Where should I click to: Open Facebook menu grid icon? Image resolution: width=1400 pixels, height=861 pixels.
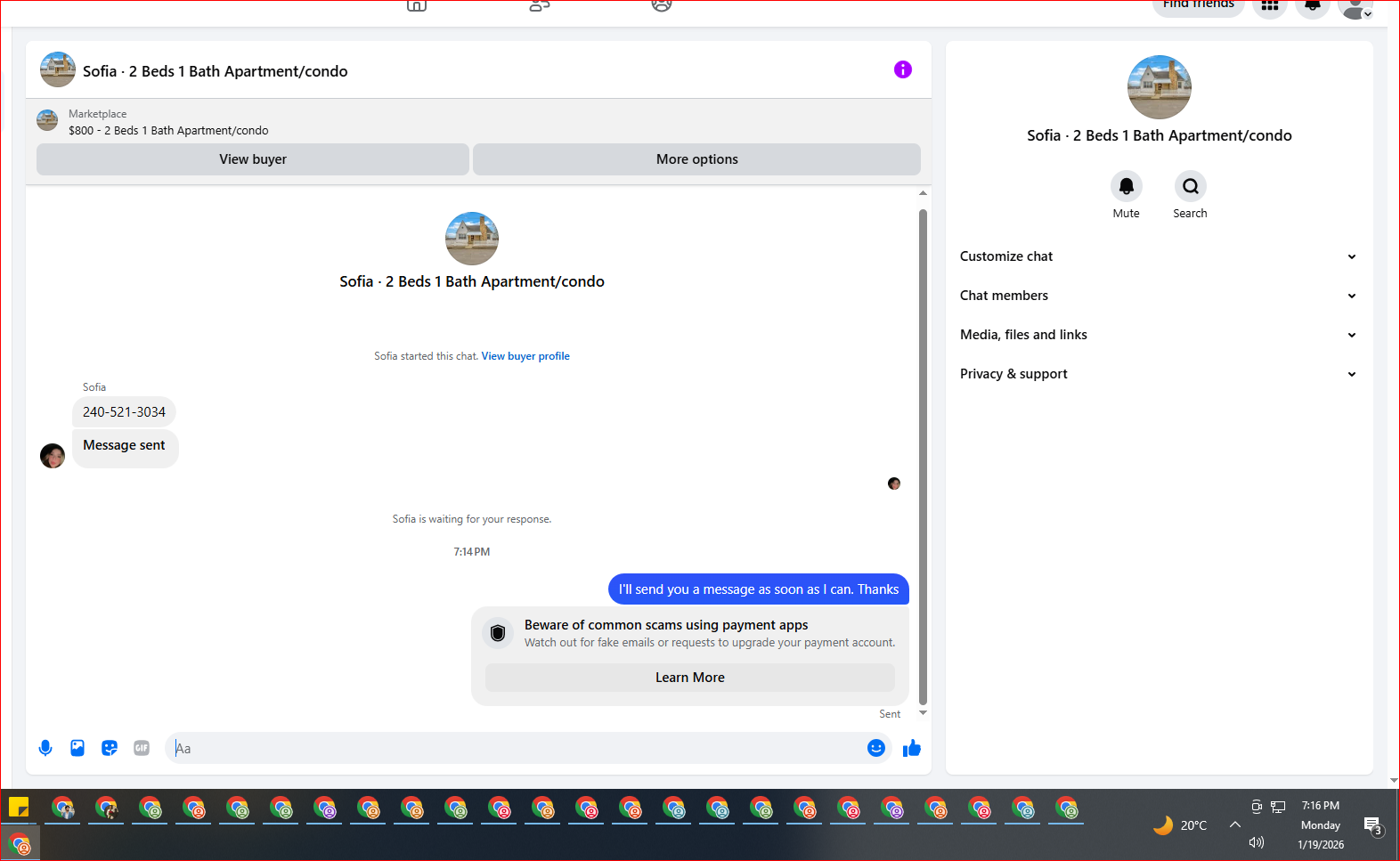tap(1270, 6)
